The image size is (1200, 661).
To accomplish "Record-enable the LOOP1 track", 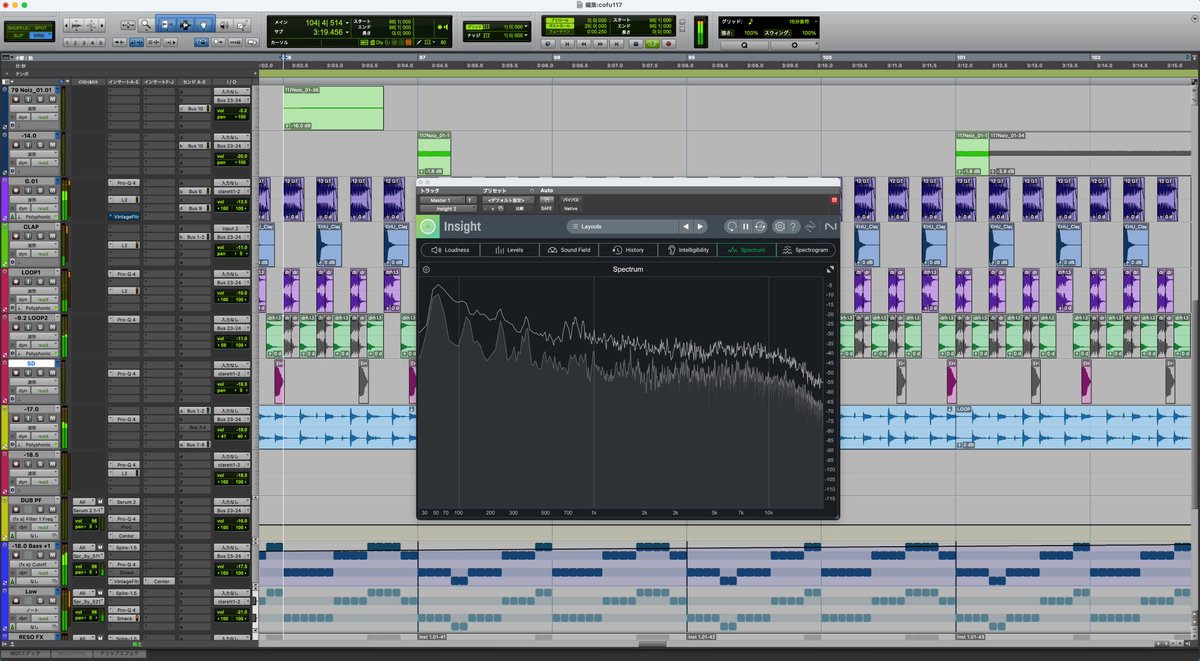I will tap(16, 281).
